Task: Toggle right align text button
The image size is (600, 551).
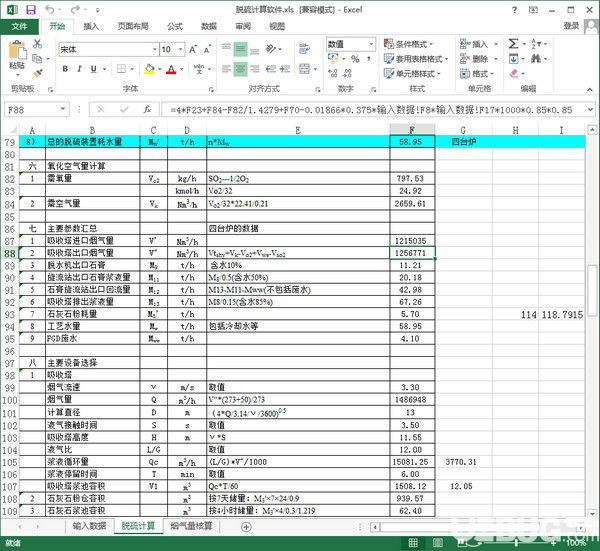Action: point(255,69)
